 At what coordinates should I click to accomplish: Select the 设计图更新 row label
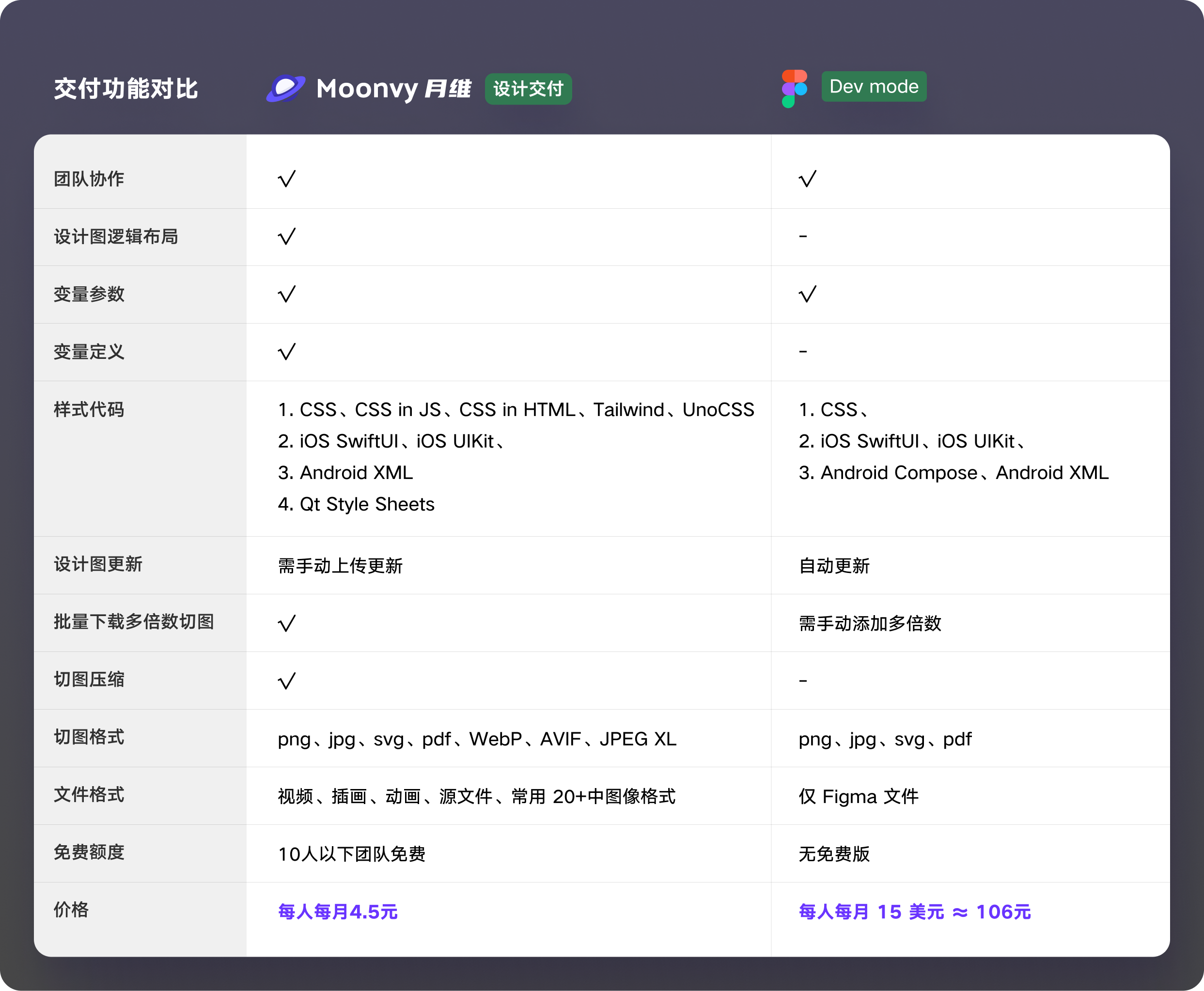click(x=98, y=564)
